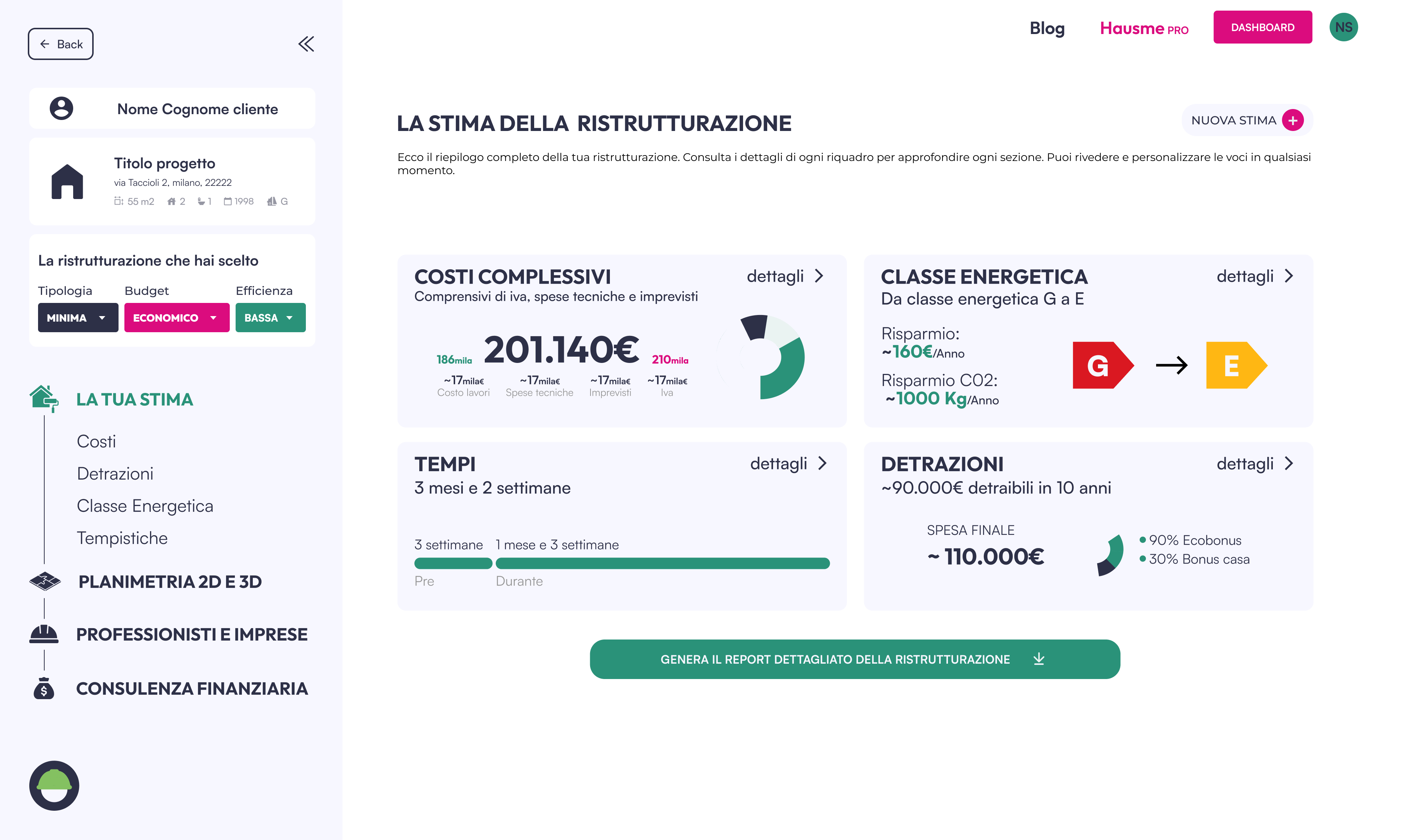Click the project house icon
This screenshot has width=1406, height=840.
click(67, 182)
